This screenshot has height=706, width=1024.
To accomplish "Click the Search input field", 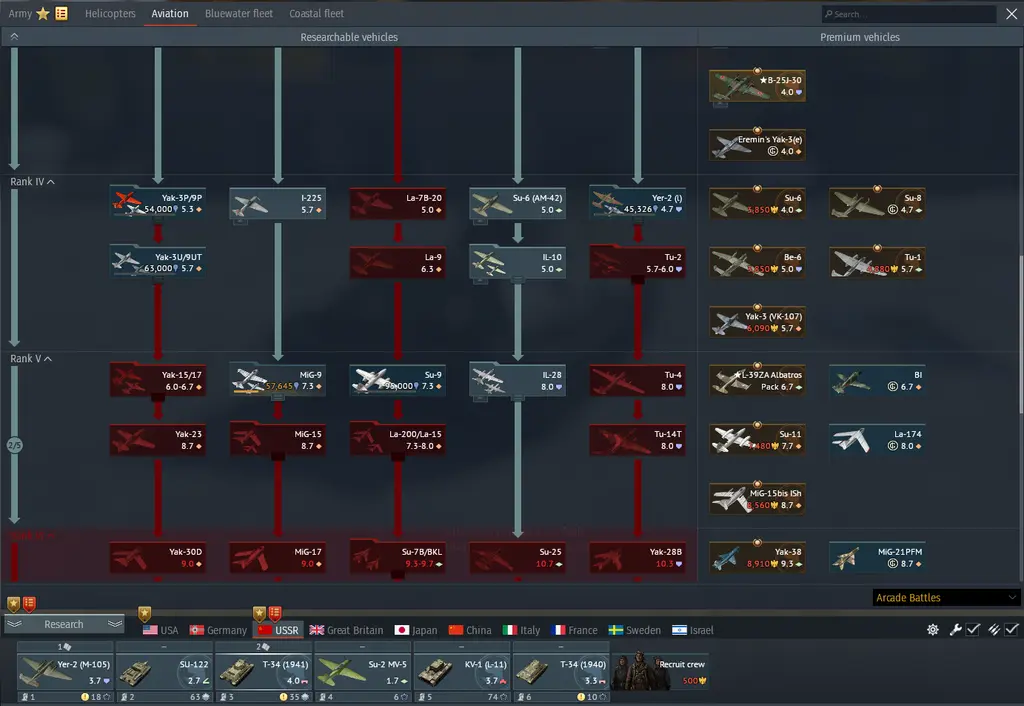I will [909, 14].
